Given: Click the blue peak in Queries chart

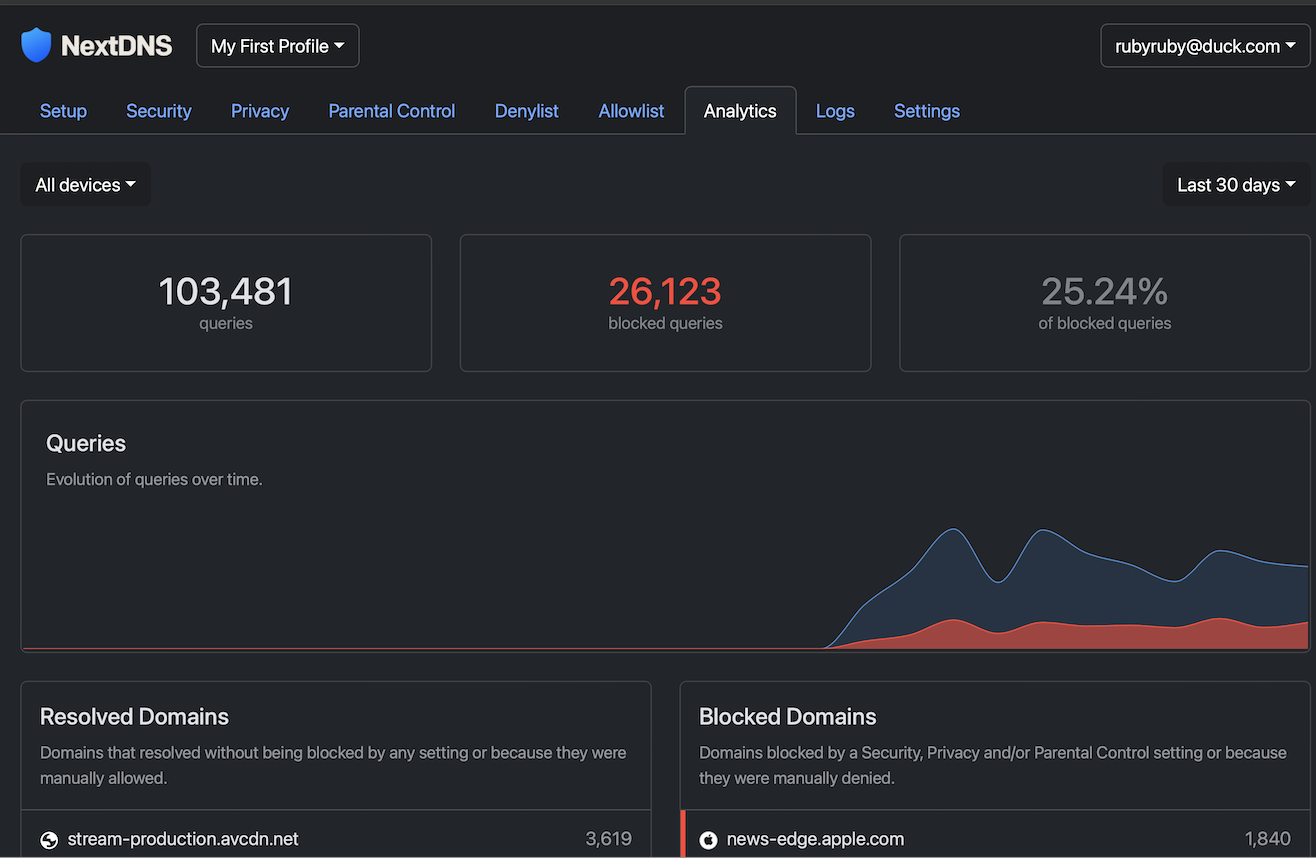Looking at the screenshot, I should (953, 530).
